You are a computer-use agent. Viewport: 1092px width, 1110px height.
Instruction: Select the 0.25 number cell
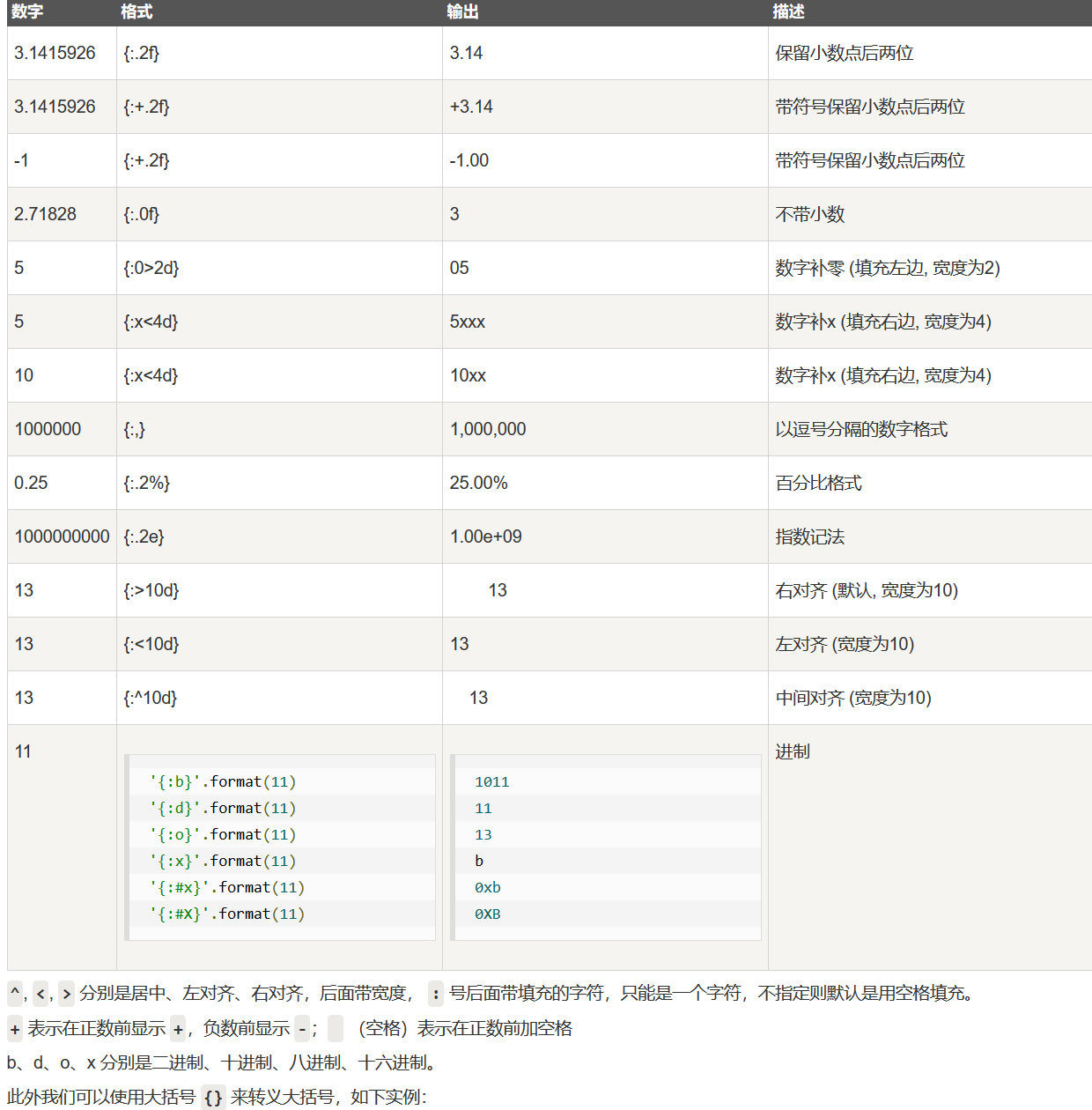62,483
